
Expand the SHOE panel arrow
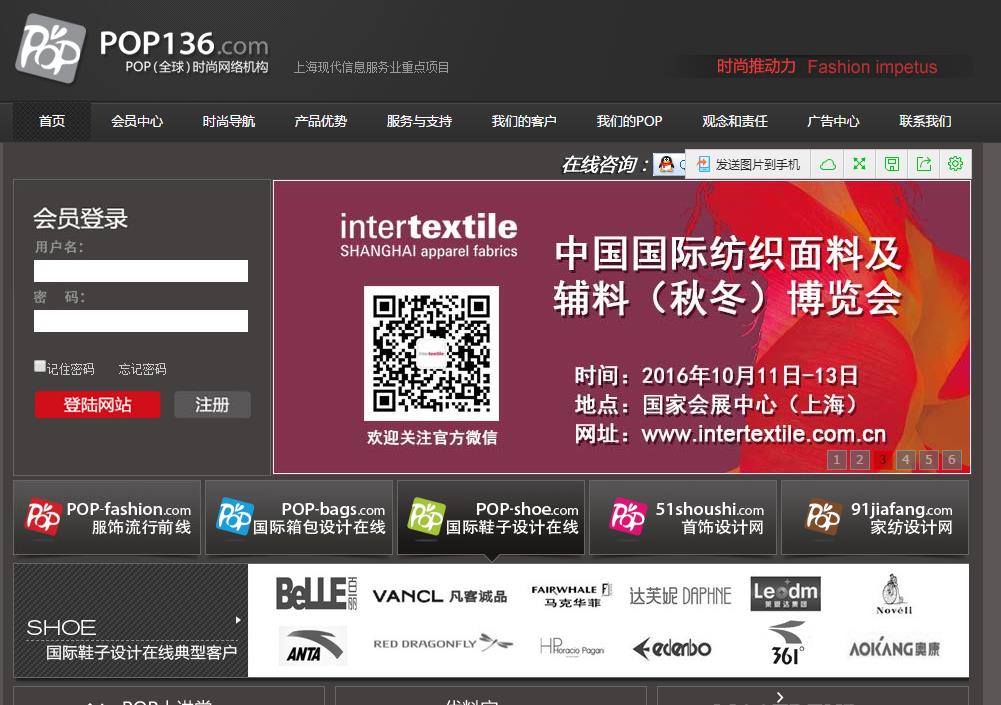pyautogui.click(x=238, y=619)
